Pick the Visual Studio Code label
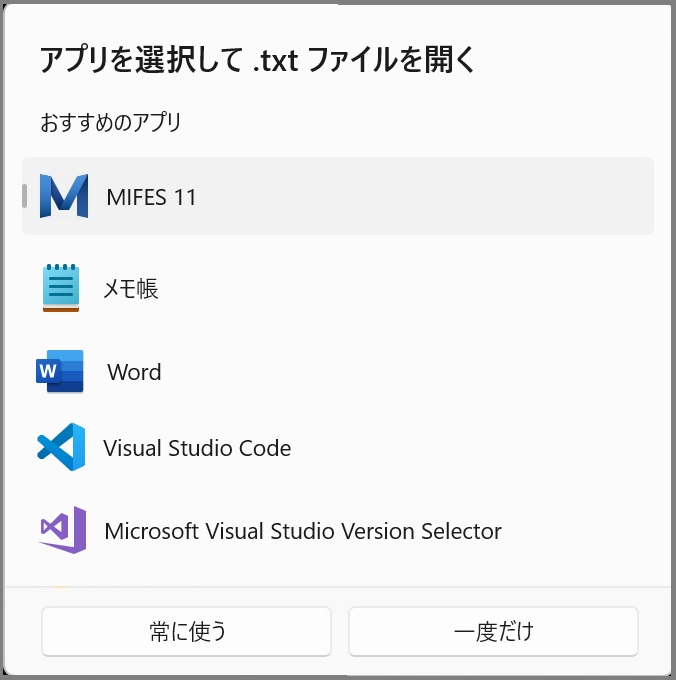This screenshot has width=676, height=680. [x=197, y=448]
